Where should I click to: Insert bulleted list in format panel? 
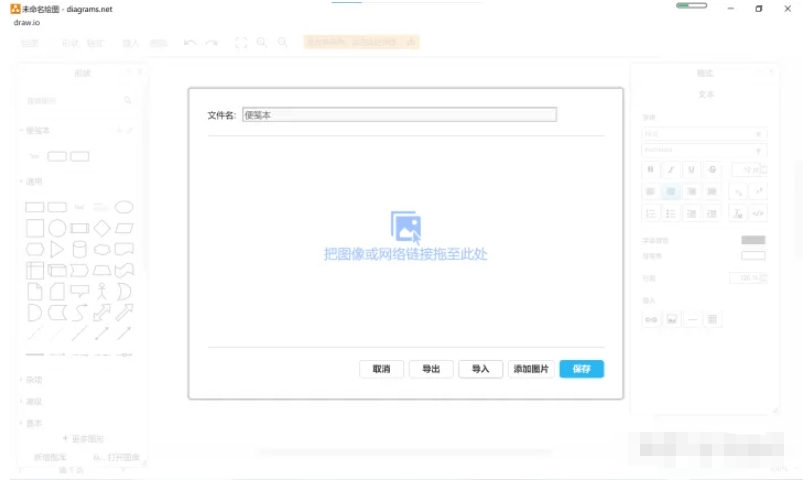coord(671,213)
